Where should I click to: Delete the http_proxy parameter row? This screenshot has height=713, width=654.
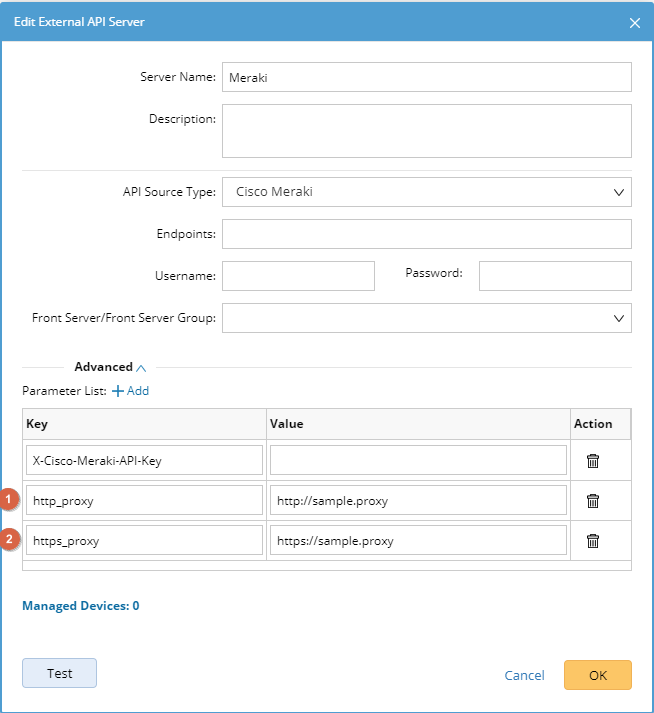click(593, 501)
